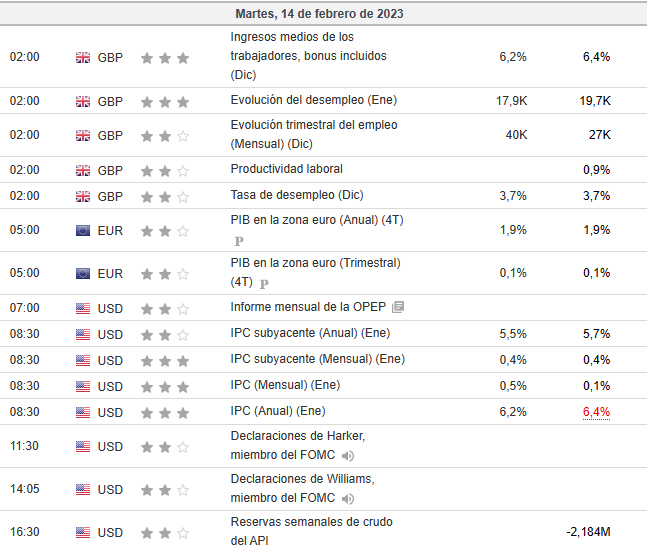Image resolution: width=647 pixels, height=550 pixels.
Task: Click the three-star rating for IPC subyacente (Anual)
Action: [165, 334]
